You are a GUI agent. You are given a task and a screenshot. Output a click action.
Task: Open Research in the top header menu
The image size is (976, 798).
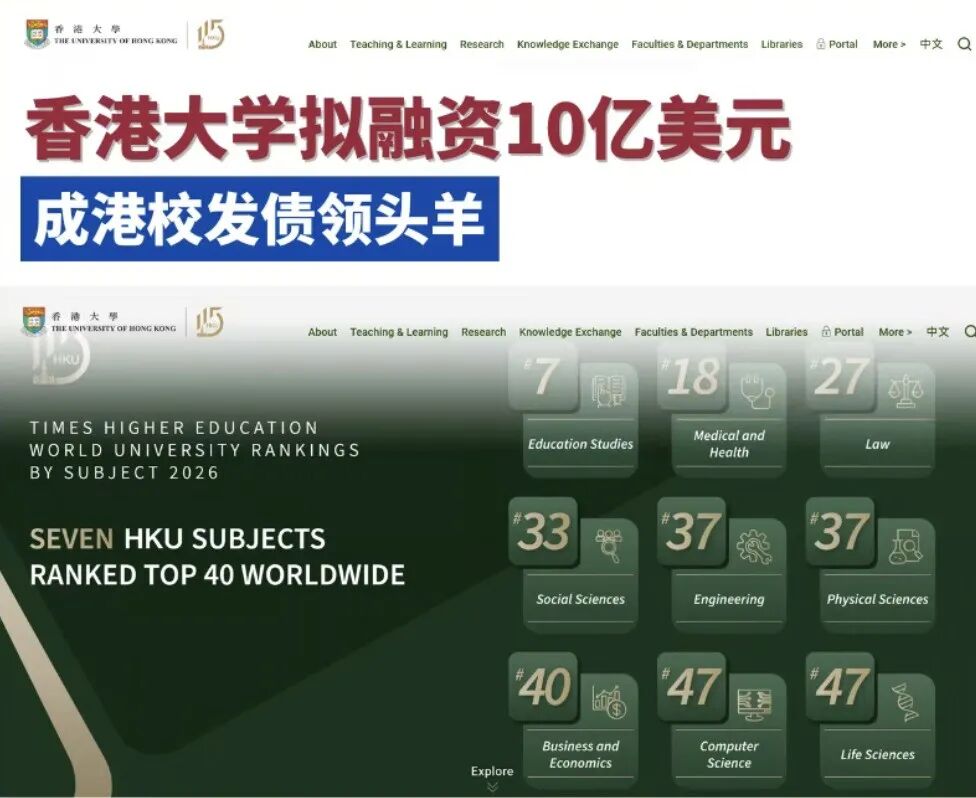click(x=482, y=44)
